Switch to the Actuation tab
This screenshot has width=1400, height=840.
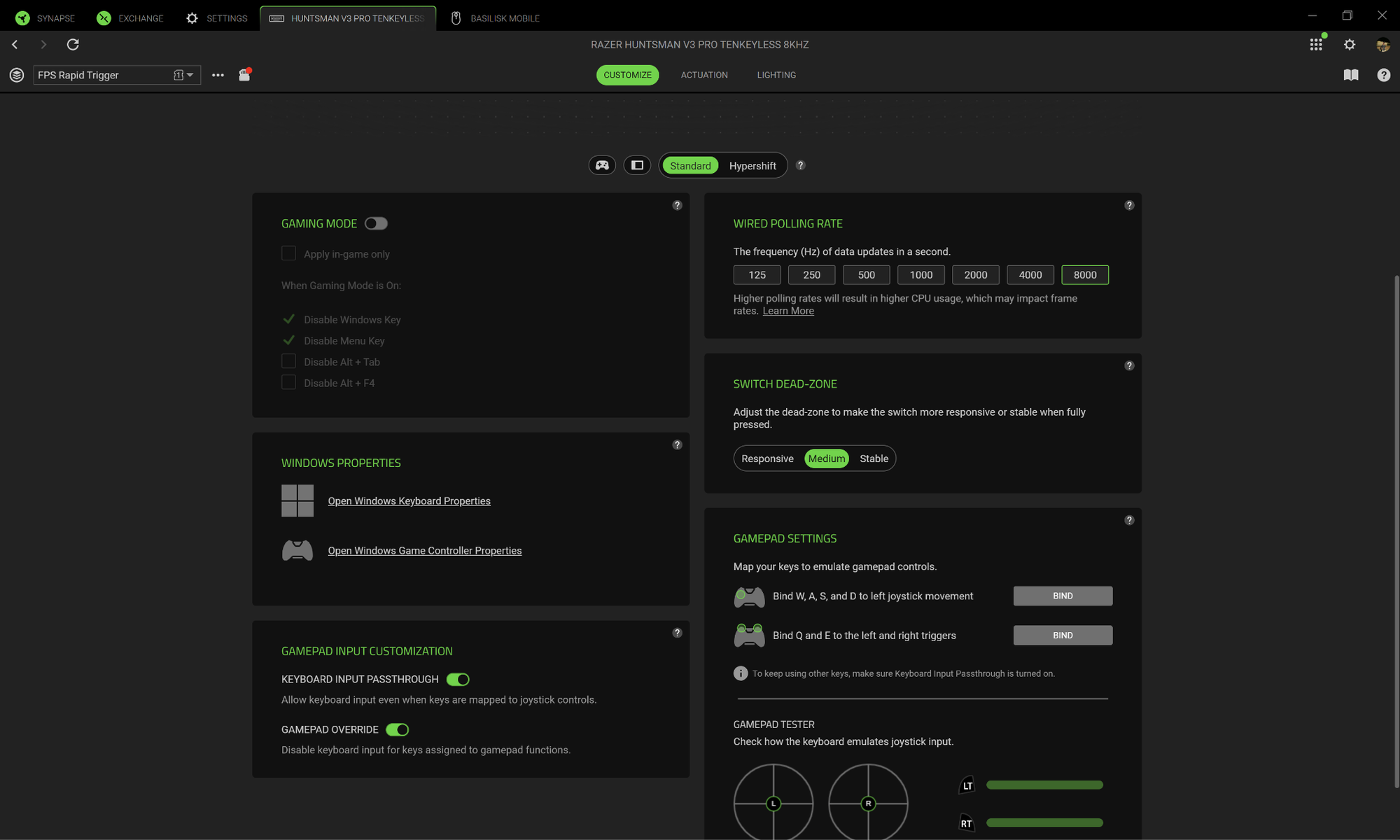(x=704, y=75)
